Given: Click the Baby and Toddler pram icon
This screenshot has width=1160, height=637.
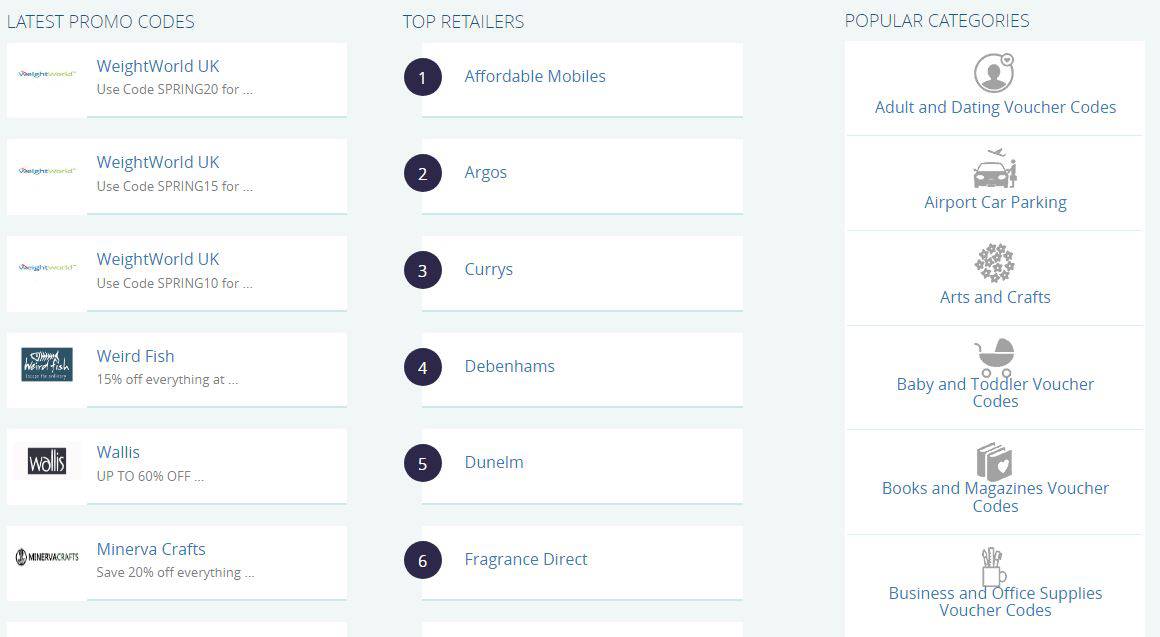Looking at the screenshot, I should (994, 357).
